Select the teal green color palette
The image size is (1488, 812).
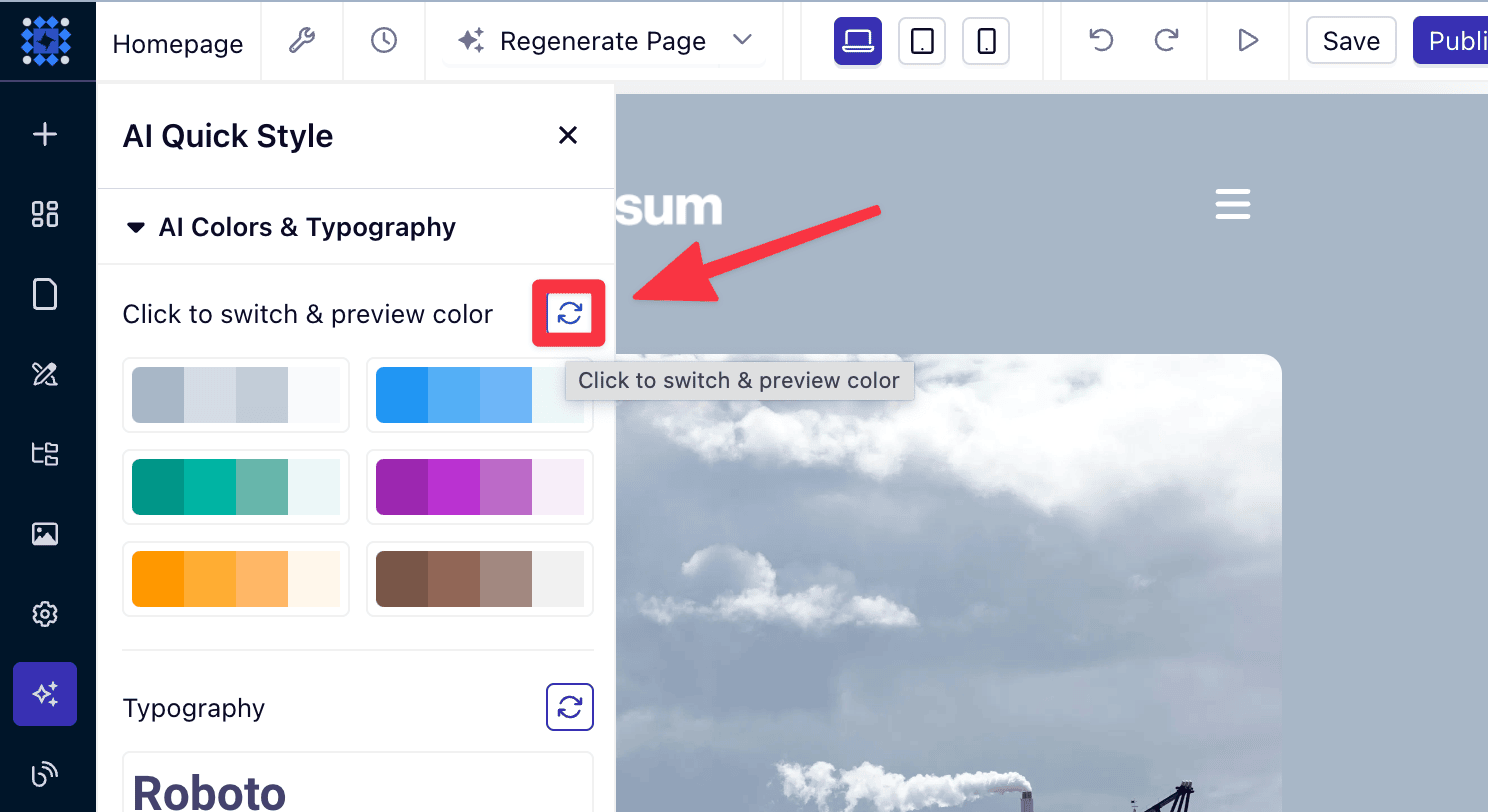pyautogui.click(x=236, y=487)
